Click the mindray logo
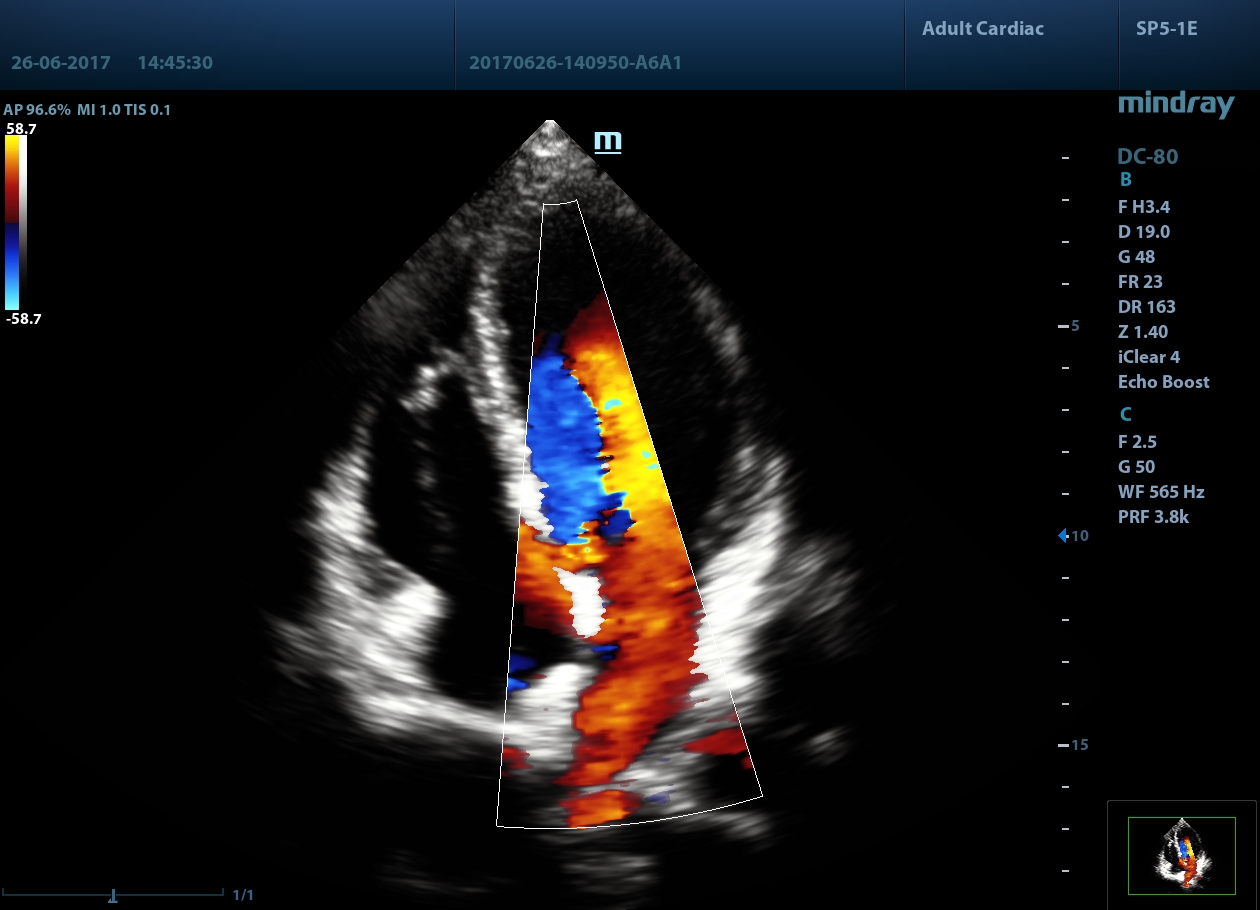 click(1175, 104)
